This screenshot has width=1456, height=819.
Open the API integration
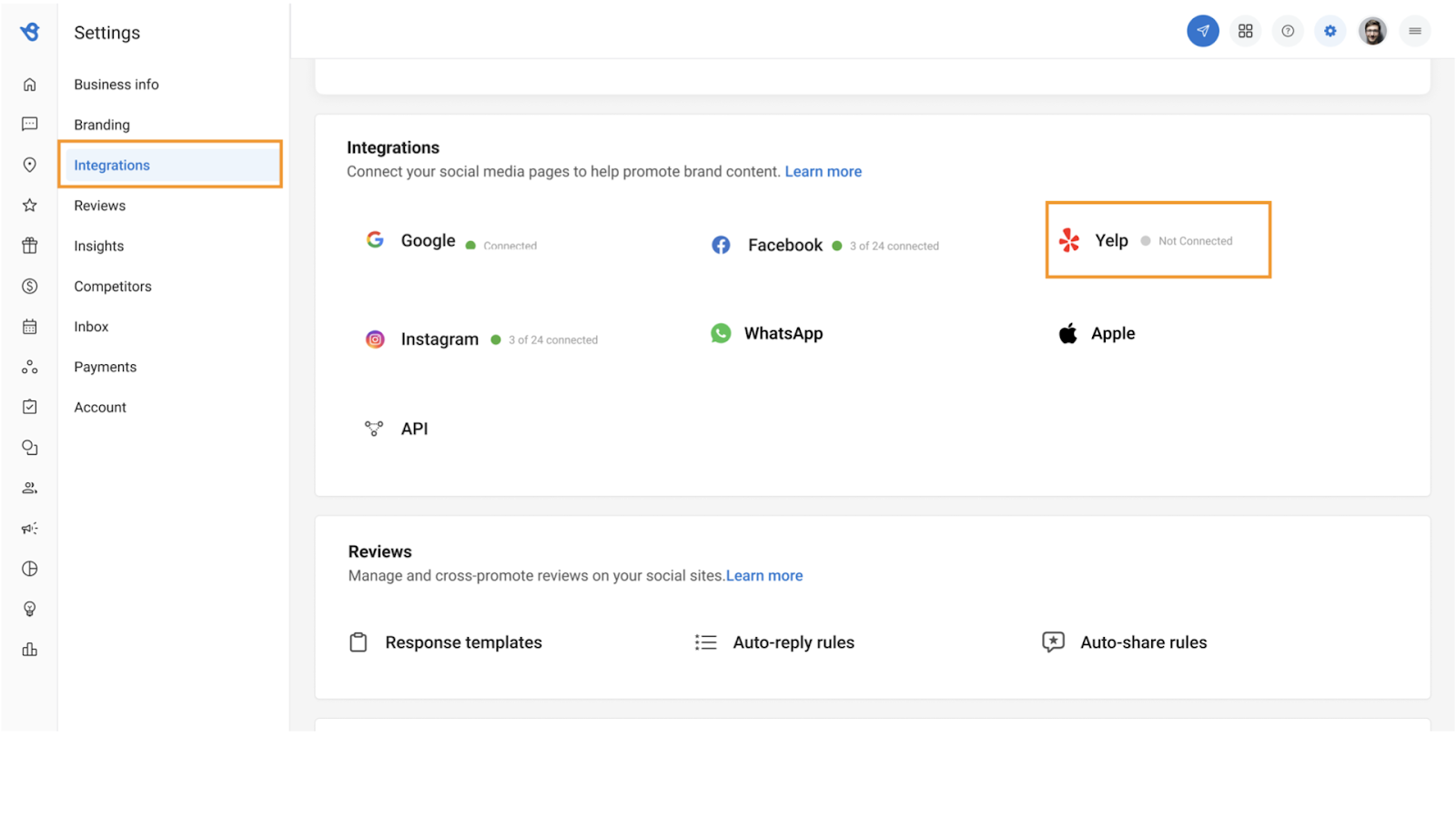pyautogui.click(x=397, y=429)
